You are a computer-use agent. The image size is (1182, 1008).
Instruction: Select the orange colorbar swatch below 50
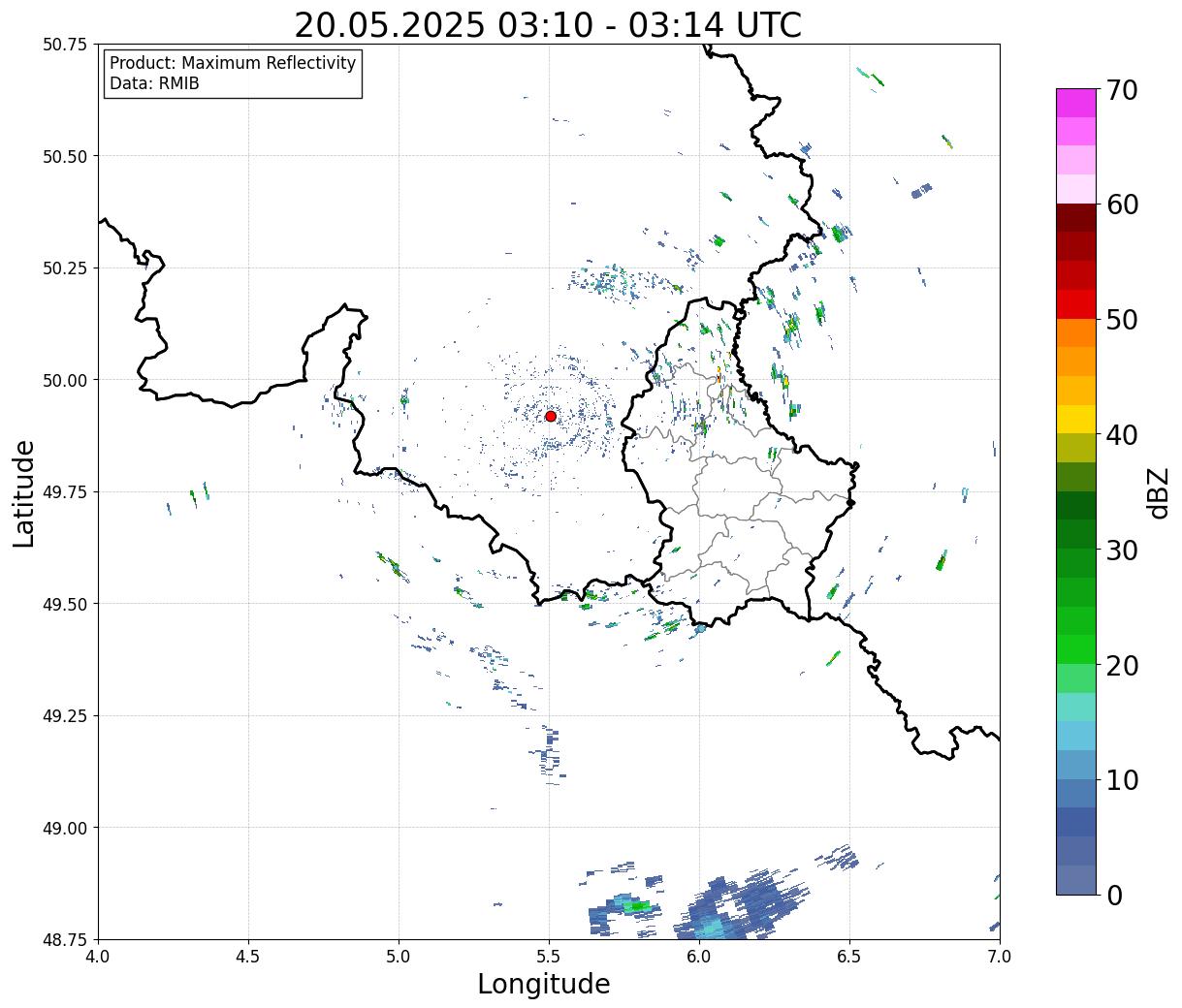pos(1076,332)
